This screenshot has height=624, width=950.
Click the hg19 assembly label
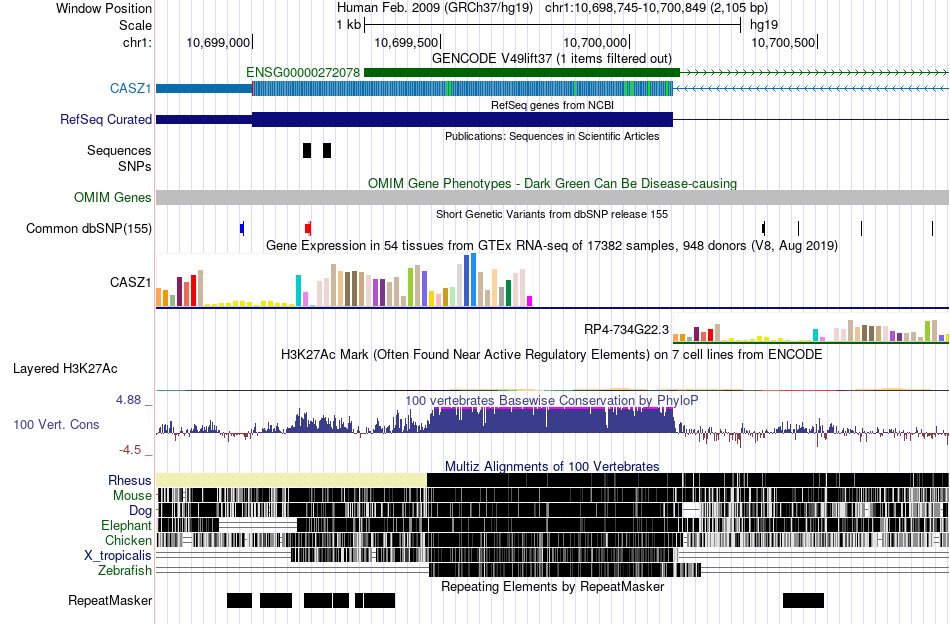click(763, 25)
